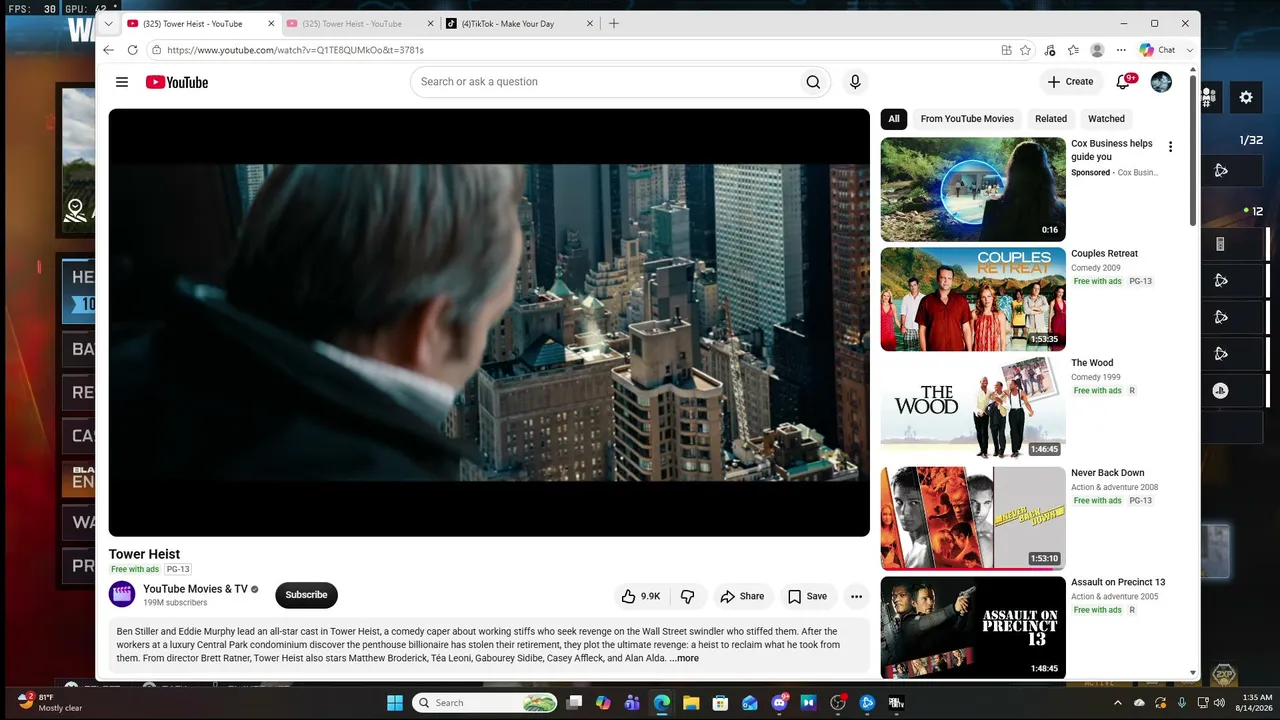1280x720 pixels.
Task: Start voice search with the microphone icon
Action: [x=855, y=82]
